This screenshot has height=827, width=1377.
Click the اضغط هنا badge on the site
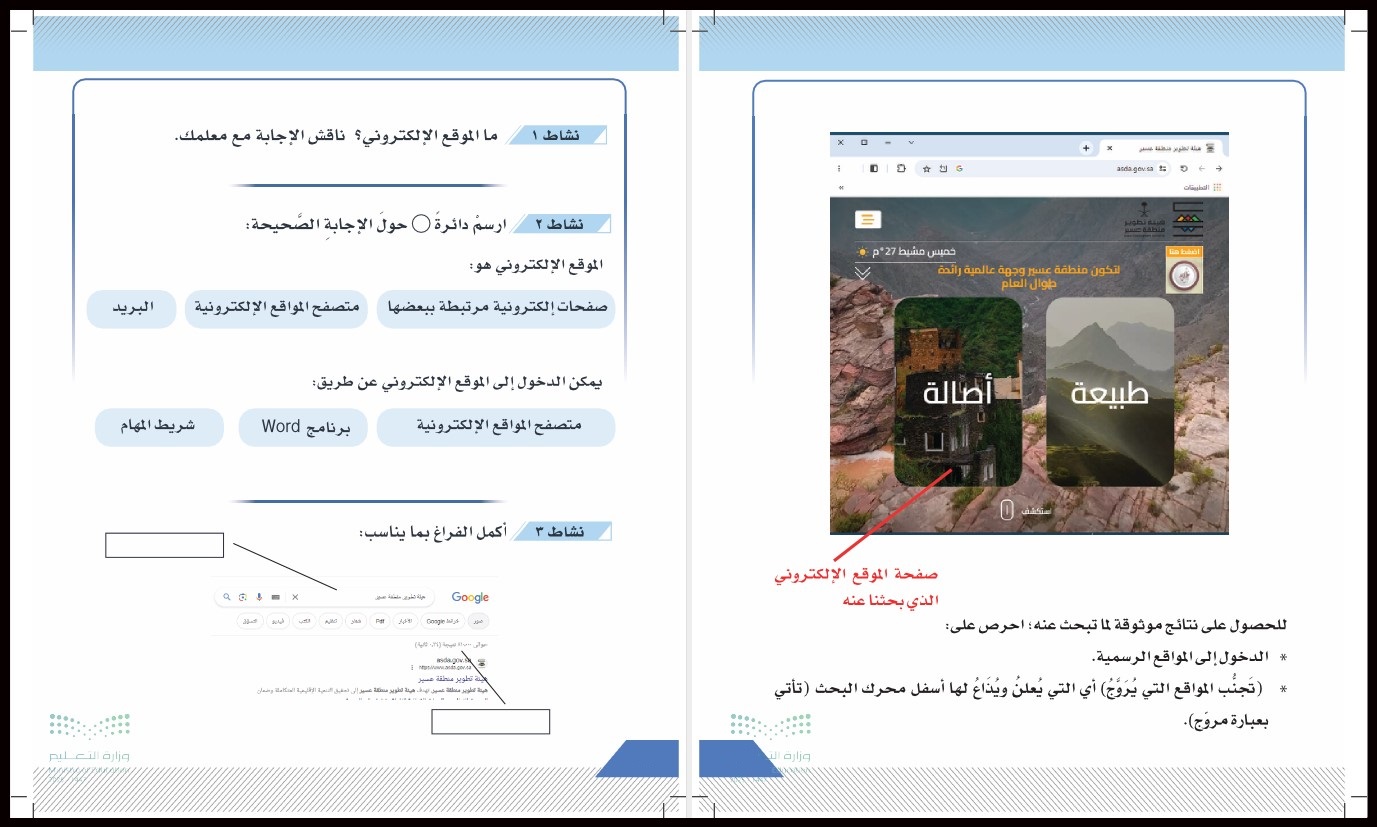coord(1184,270)
